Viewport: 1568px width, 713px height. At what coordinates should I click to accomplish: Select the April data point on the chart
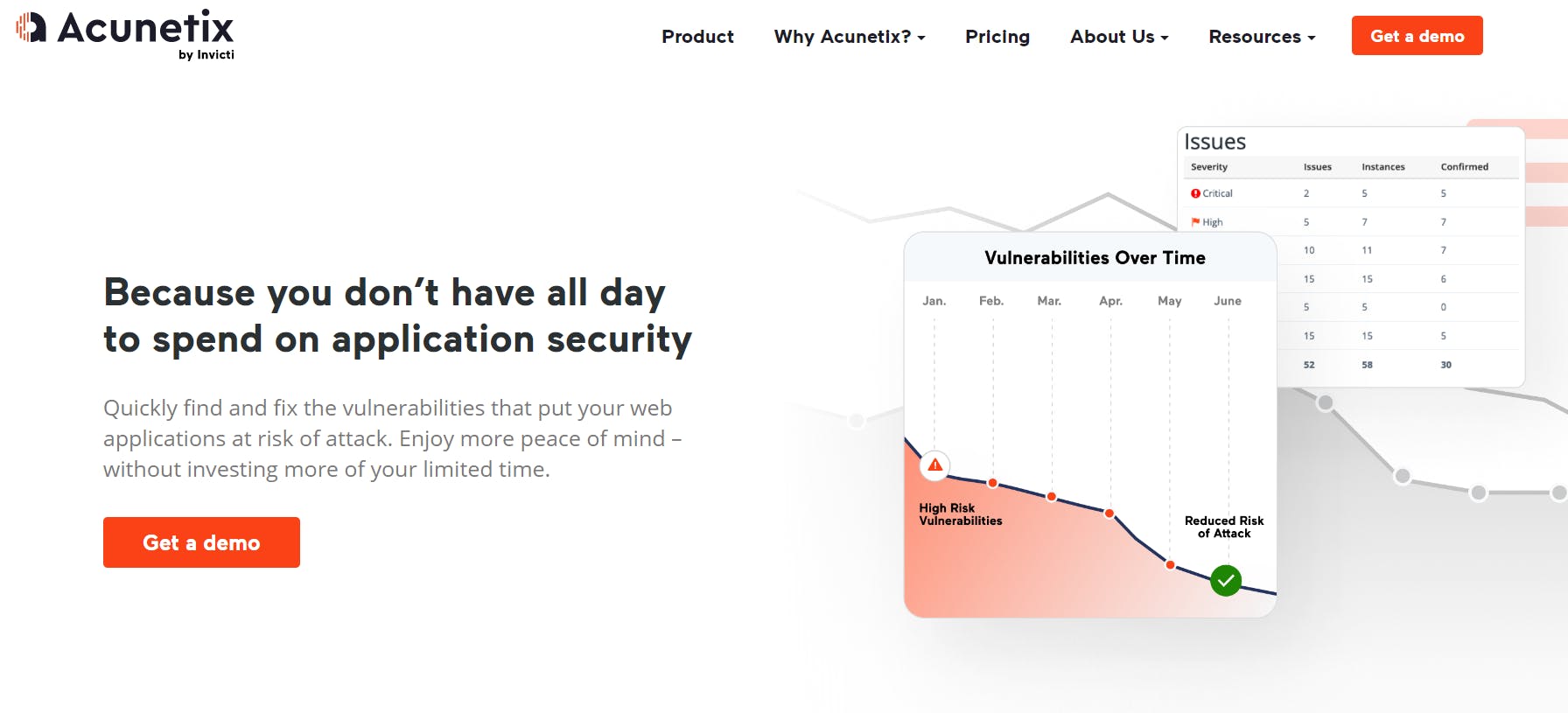pyautogui.click(x=1109, y=512)
